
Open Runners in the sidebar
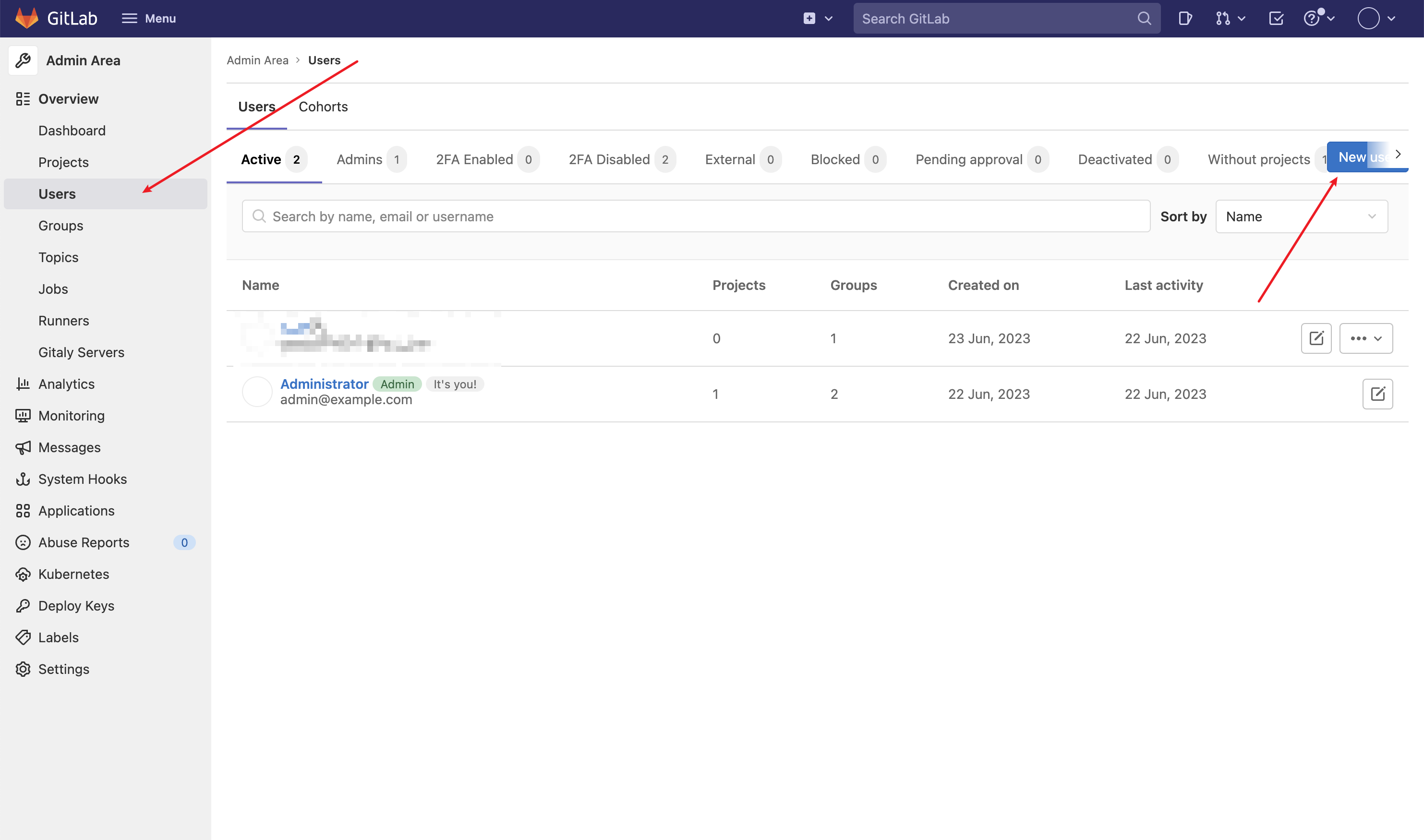tap(63, 321)
